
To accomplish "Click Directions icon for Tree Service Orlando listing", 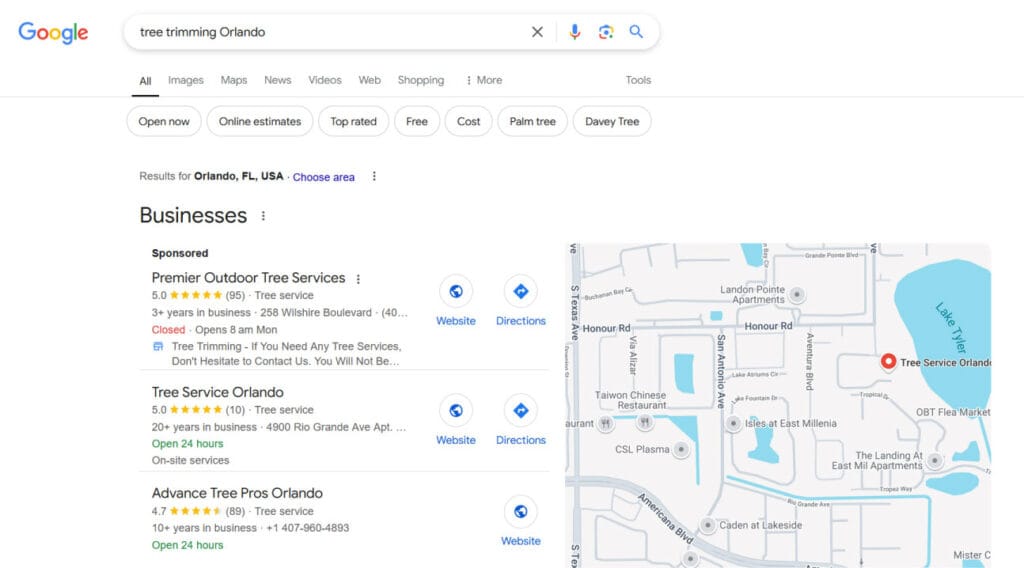I will (x=520, y=411).
